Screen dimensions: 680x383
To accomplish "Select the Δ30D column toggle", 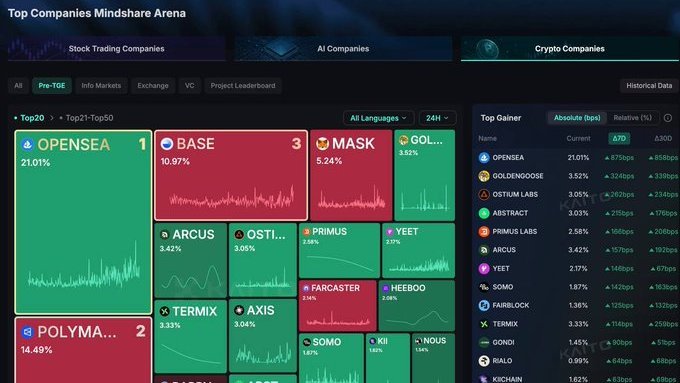I will (x=663, y=138).
